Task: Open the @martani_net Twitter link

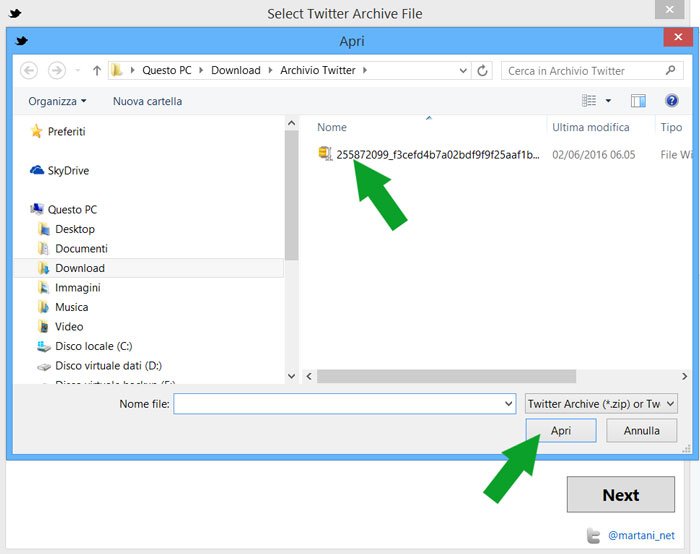Action: pos(641,535)
